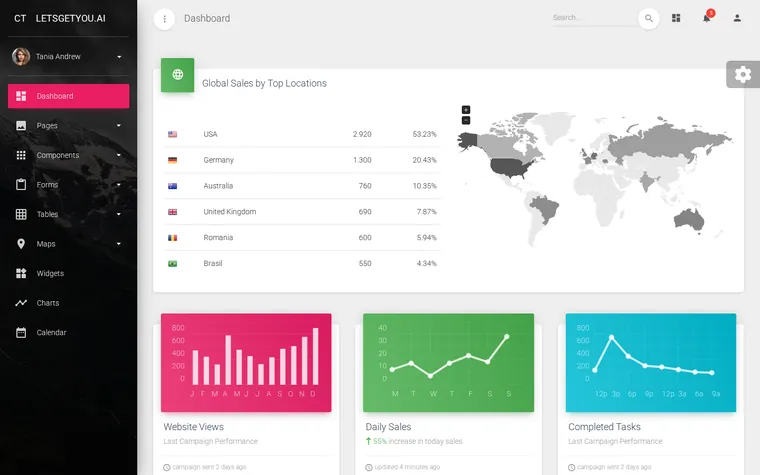This screenshot has width=760, height=475.
Task: Open the dashboard grid icon in header
Action: [676, 18]
